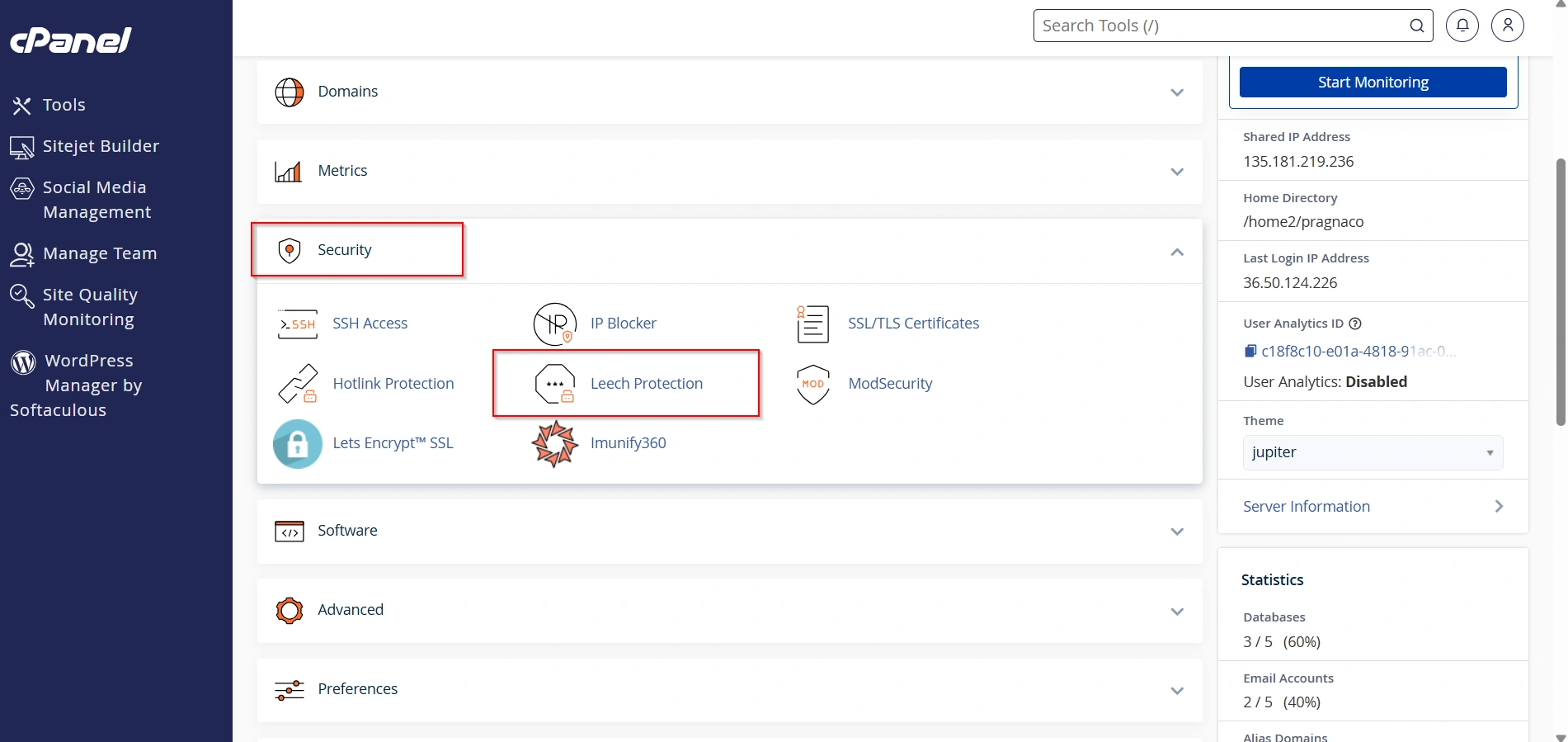Click the Lets Encrypt SSL padlock icon
This screenshot has width=1568, height=742.
[x=298, y=444]
